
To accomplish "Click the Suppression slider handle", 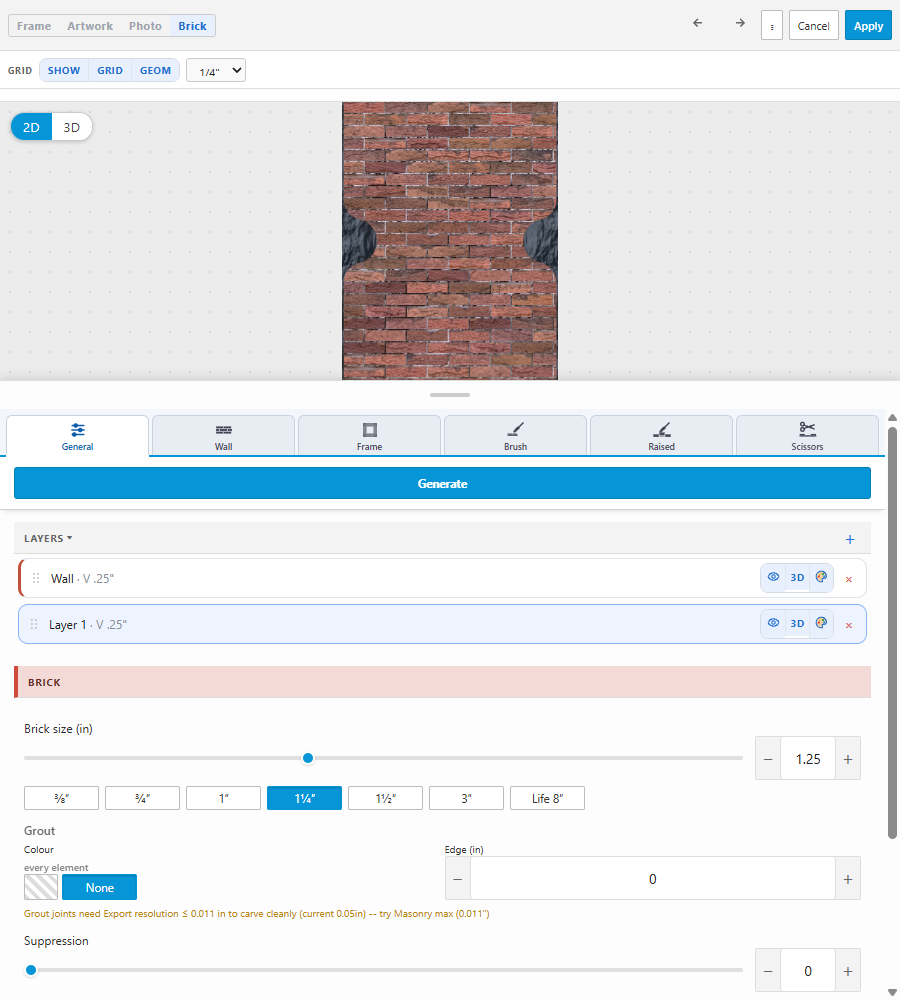I will [x=31, y=970].
